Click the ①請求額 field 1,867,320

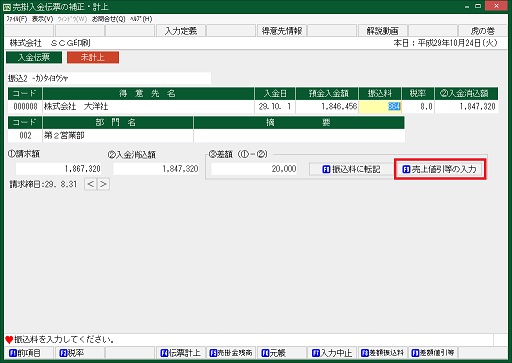(59, 169)
